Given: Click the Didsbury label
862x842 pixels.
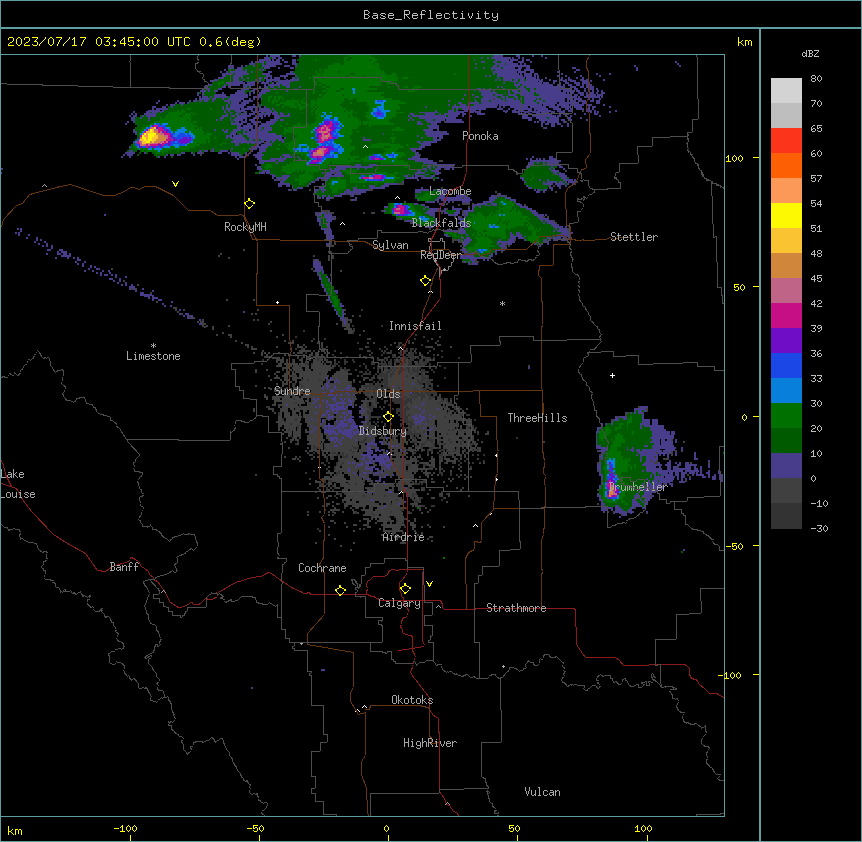Looking at the screenshot, I should [x=383, y=431].
